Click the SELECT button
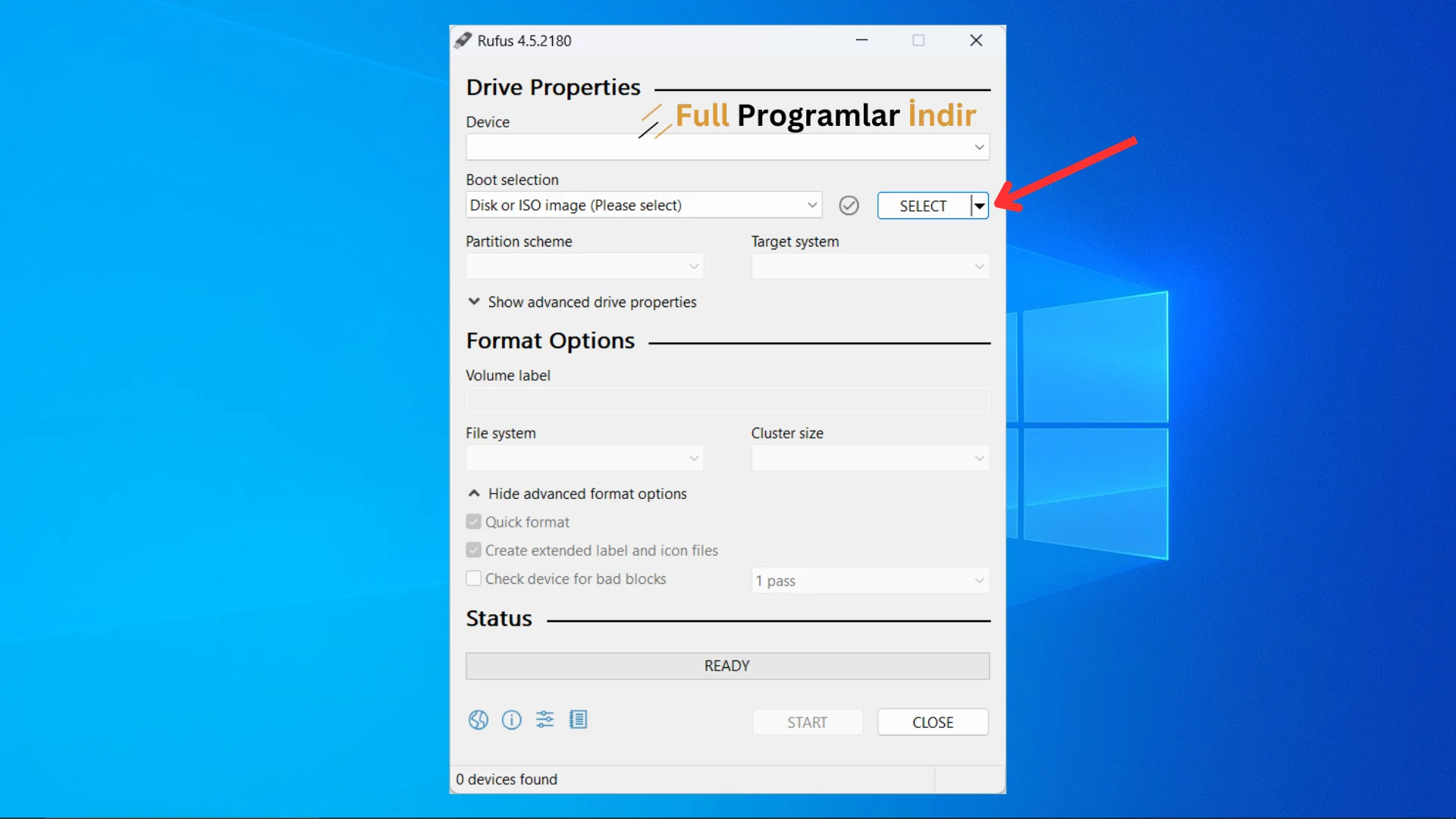1456x819 pixels. pyautogui.click(x=924, y=206)
